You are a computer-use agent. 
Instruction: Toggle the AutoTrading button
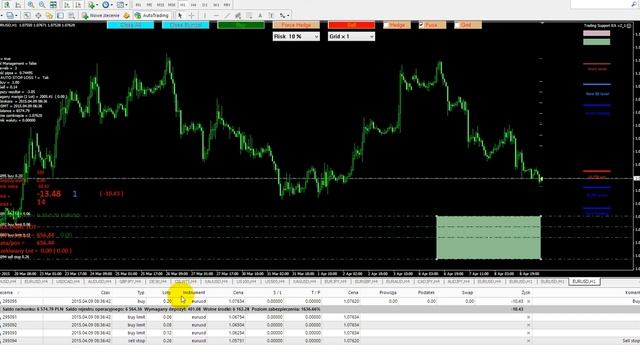click(151, 16)
